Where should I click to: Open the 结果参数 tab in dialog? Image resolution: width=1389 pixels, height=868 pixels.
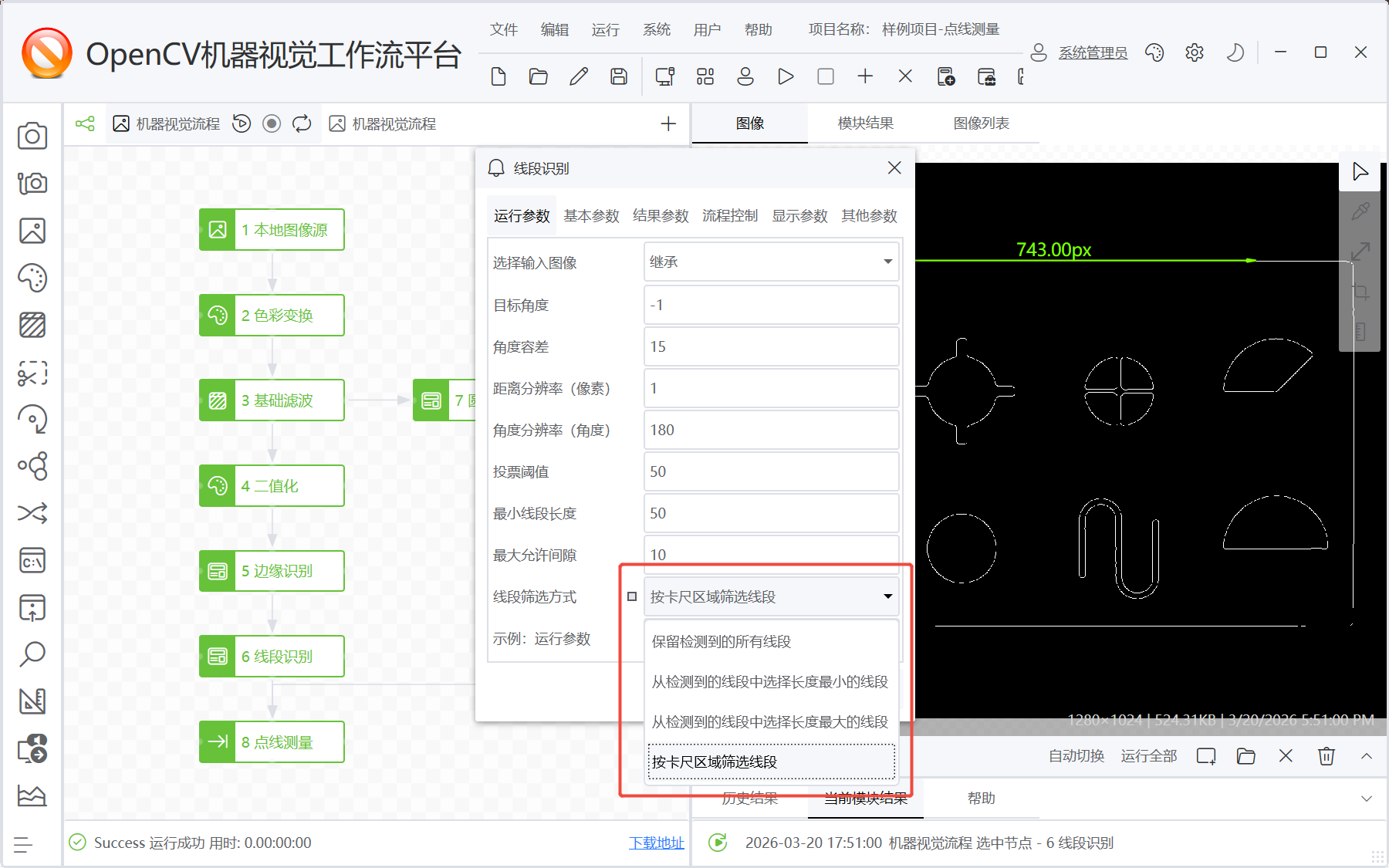click(661, 216)
